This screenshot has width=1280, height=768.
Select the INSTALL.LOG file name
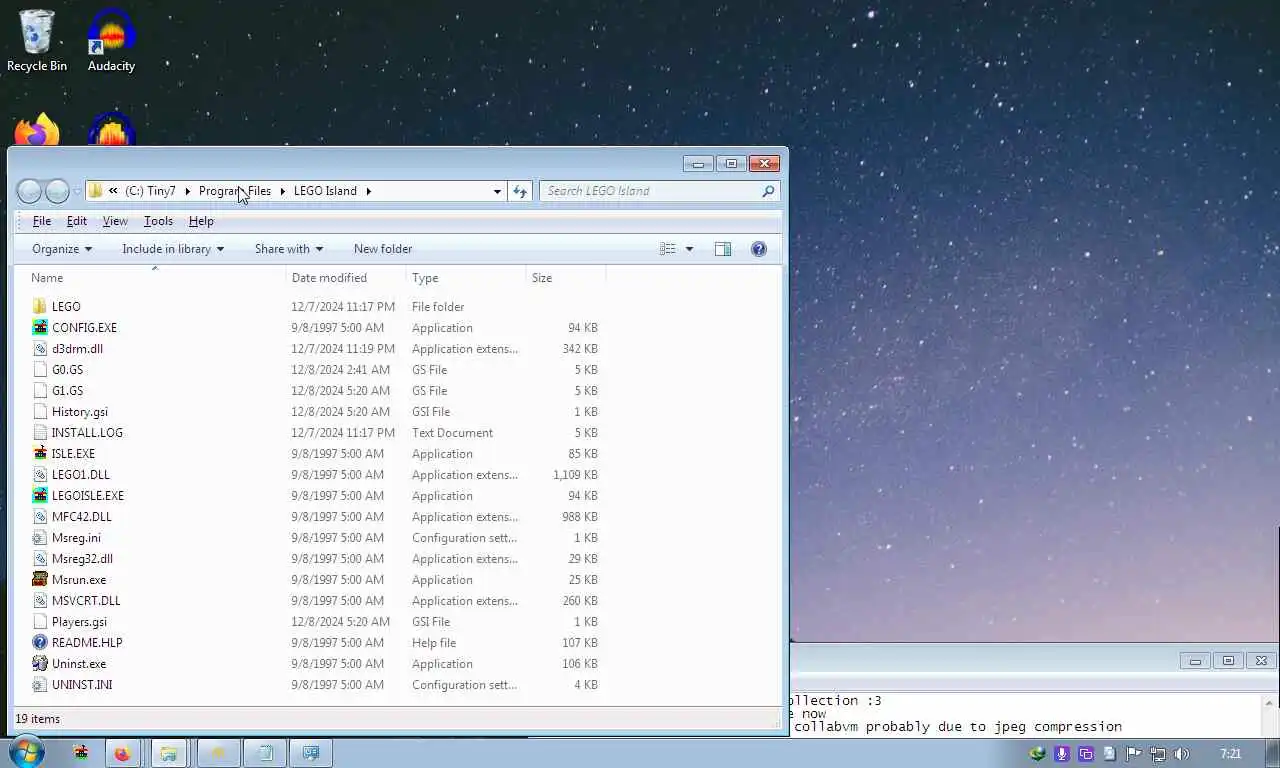click(87, 433)
